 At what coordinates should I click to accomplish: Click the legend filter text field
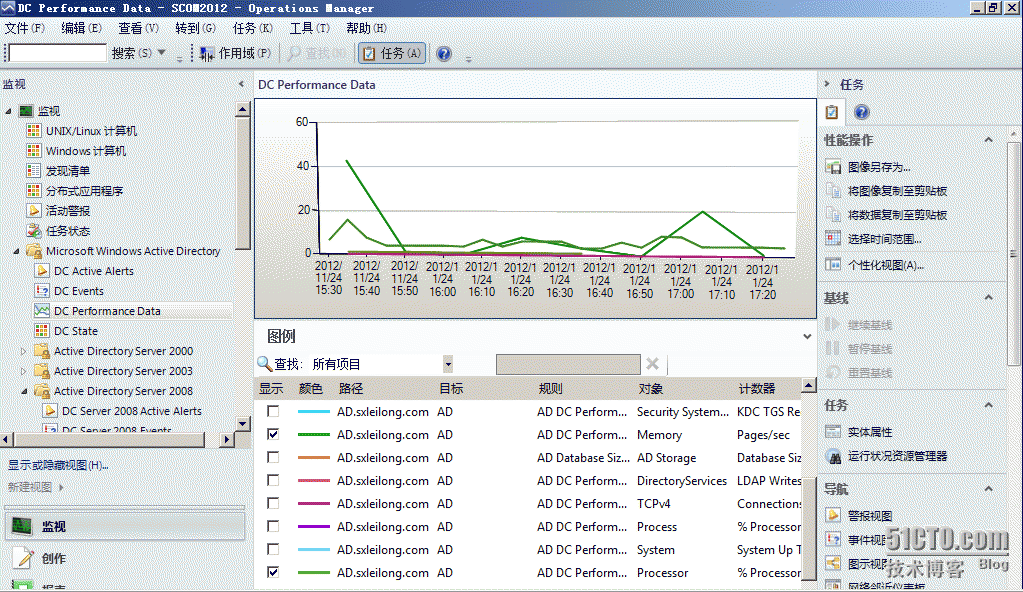(x=568, y=364)
